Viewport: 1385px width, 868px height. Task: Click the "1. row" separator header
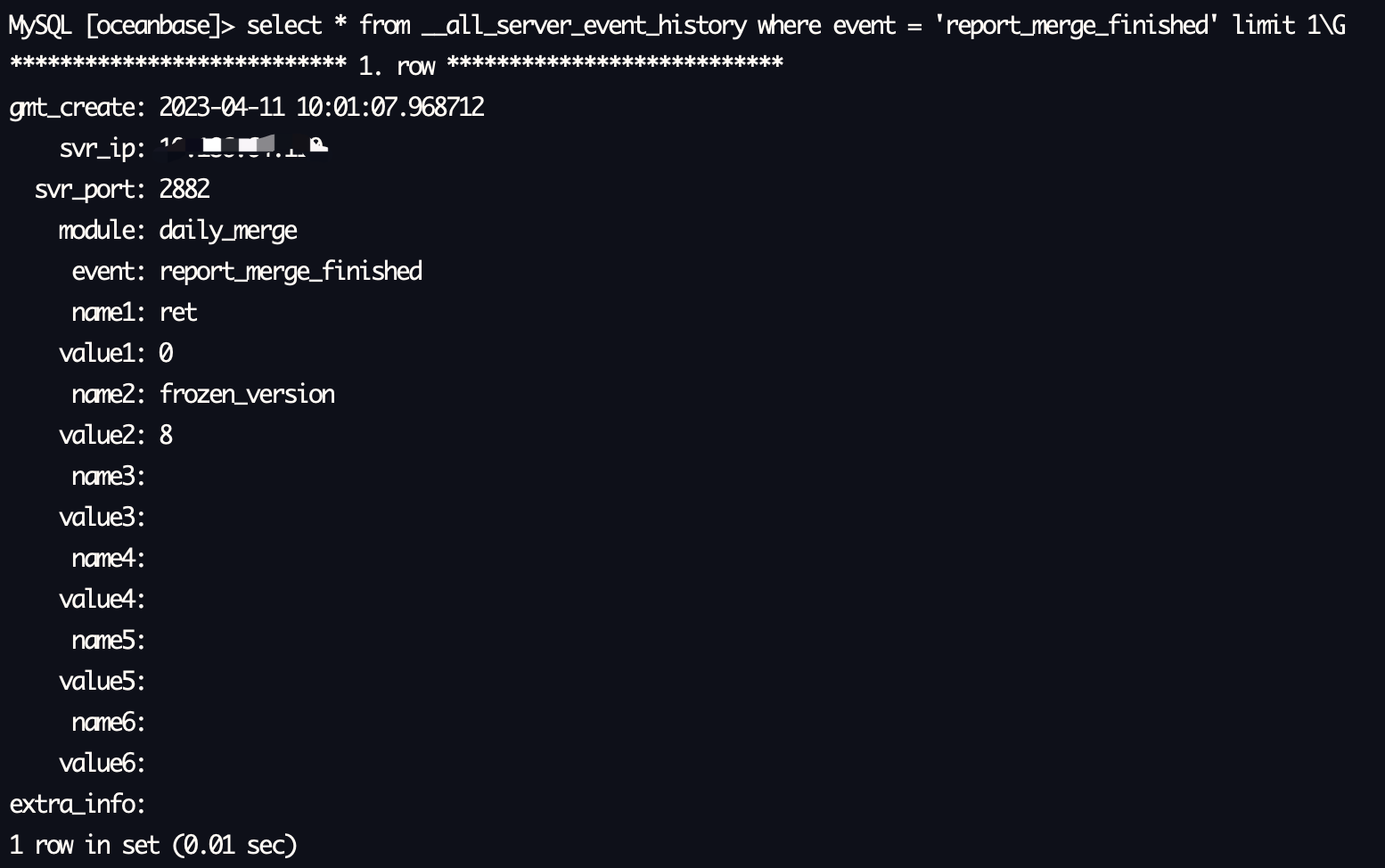click(397, 67)
